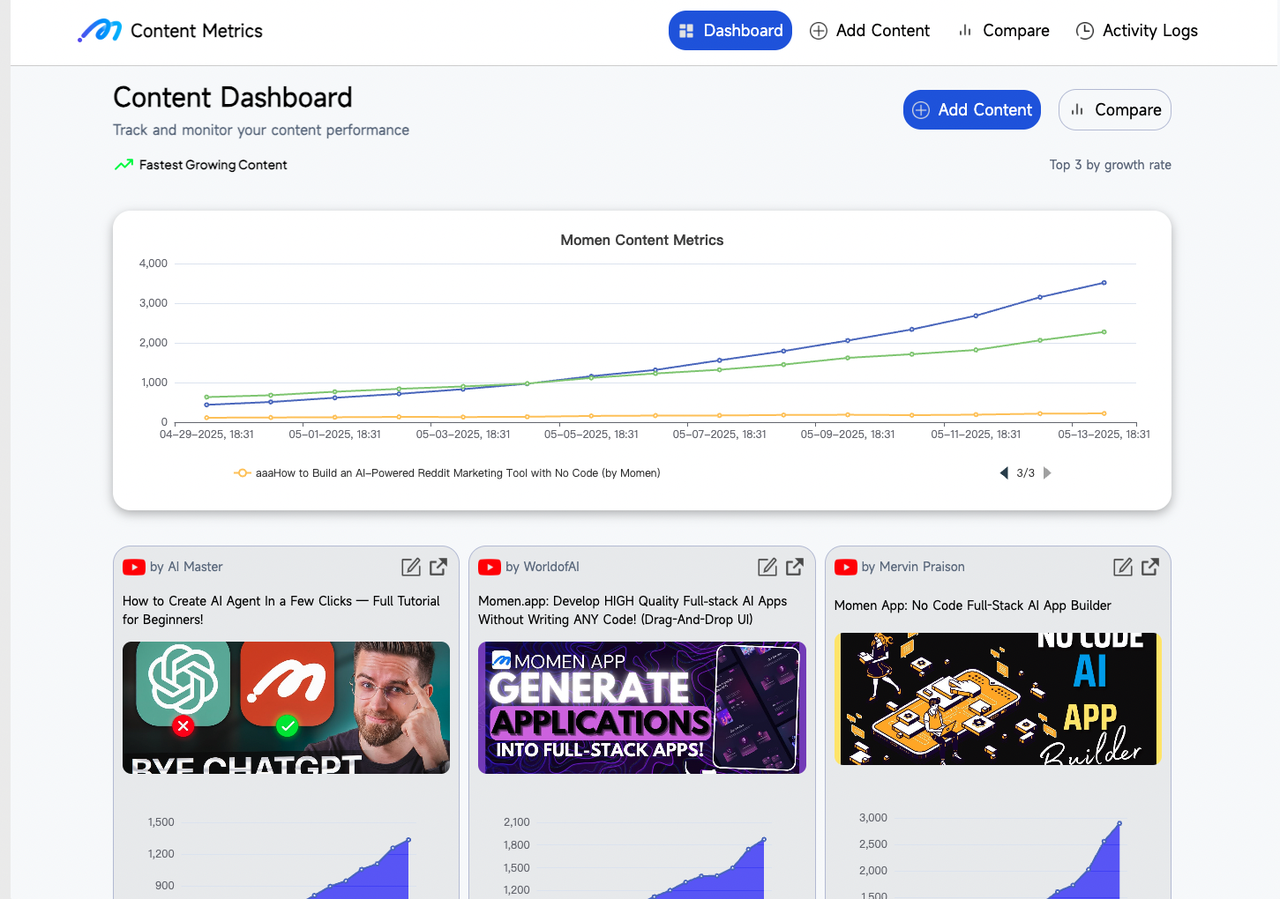This screenshot has height=899, width=1280.
Task: Click YouTube icon on WorldofAI card
Action: [x=490, y=567]
